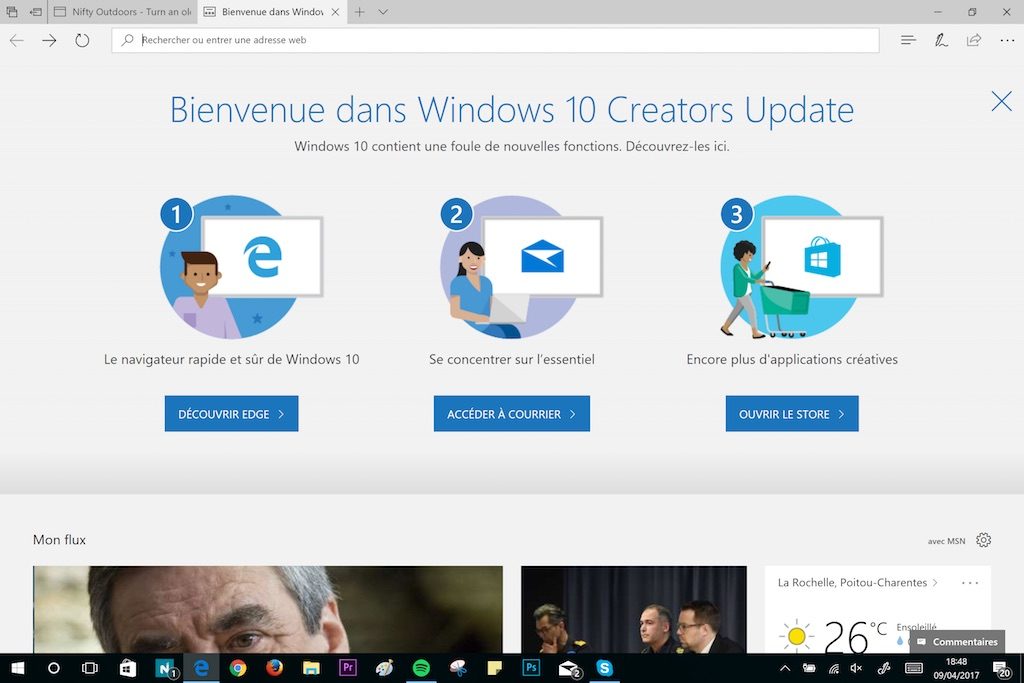The image size is (1024, 683).
Task: Close the Bienvenue dans Windows tab
Action: coord(335,12)
